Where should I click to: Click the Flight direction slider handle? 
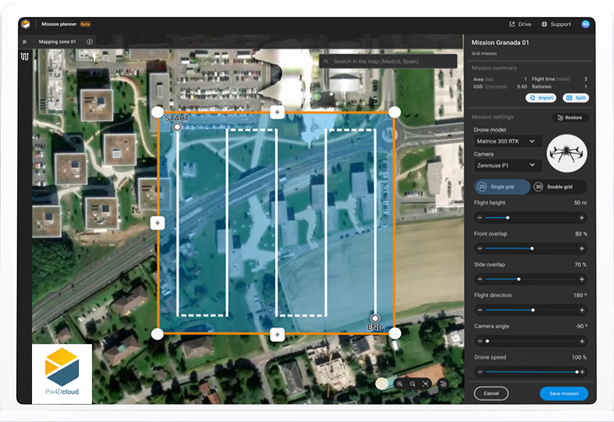coord(533,310)
